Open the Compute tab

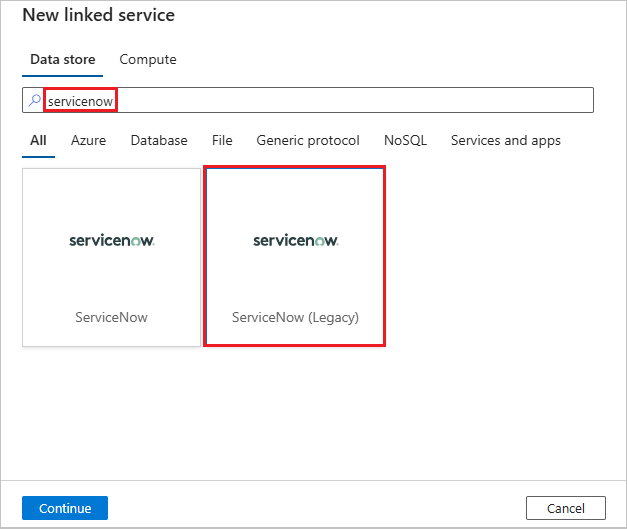tap(148, 60)
